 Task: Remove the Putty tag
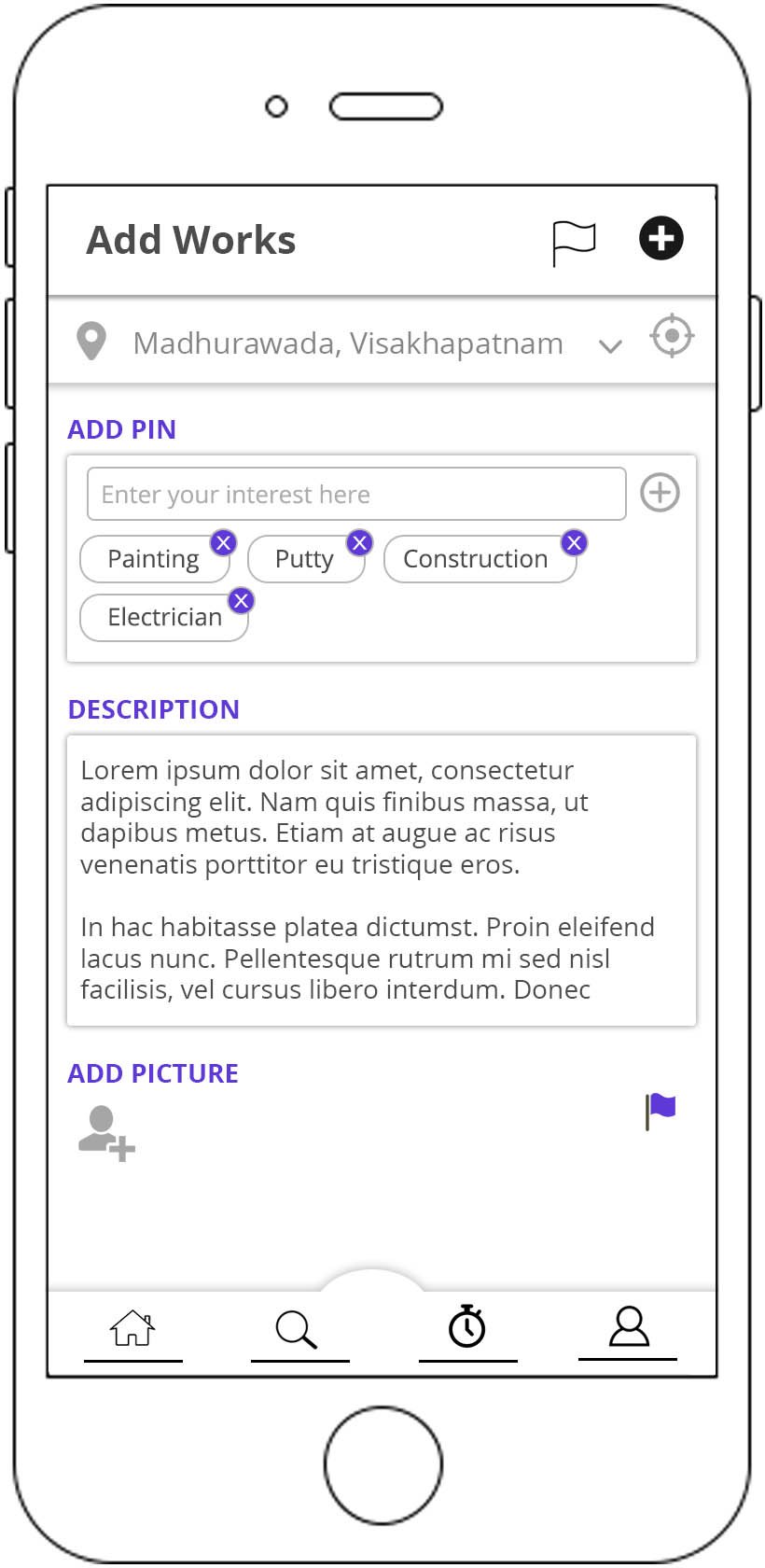(x=359, y=542)
